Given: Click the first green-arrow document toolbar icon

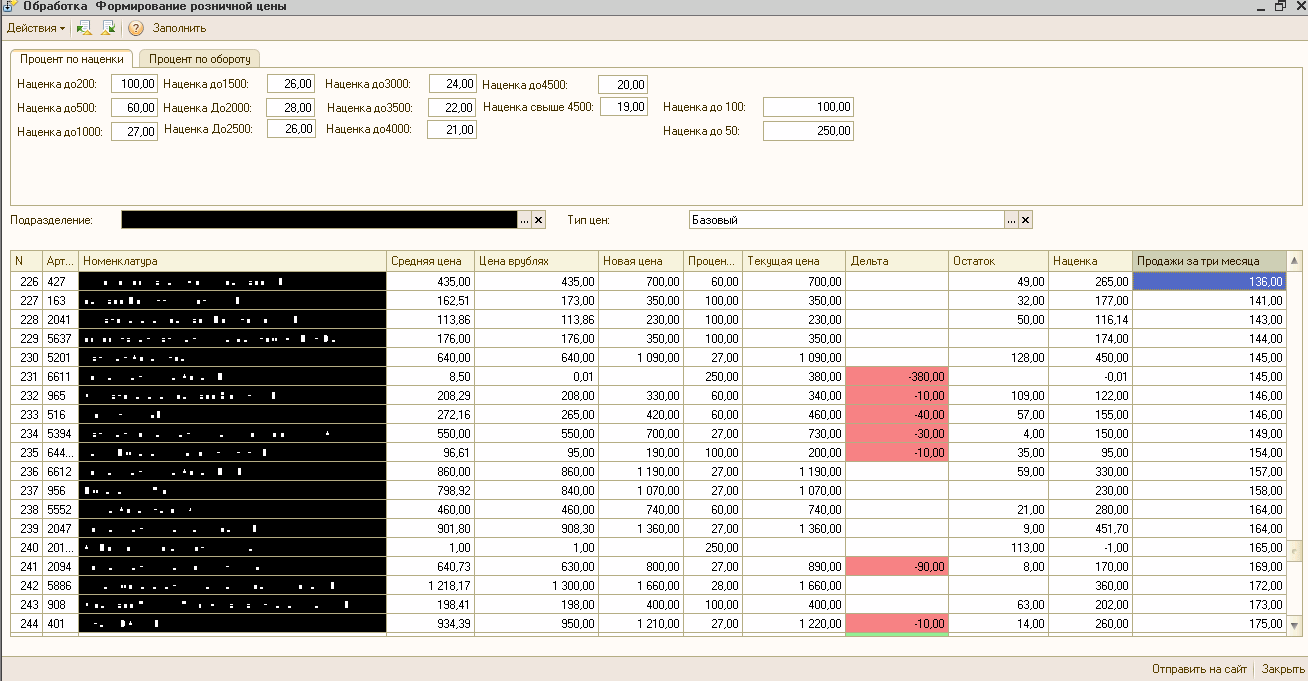Looking at the screenshot, I should tap(85, 28).
